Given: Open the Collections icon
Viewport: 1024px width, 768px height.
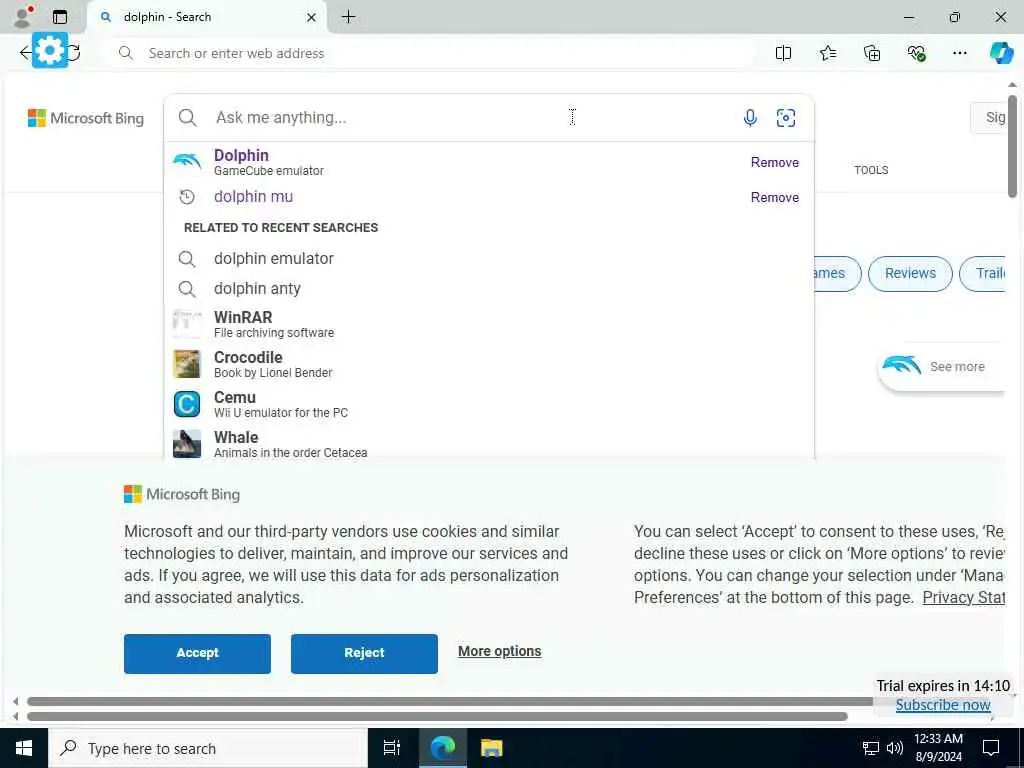Looking at the screenshot, I should [872, 54].
